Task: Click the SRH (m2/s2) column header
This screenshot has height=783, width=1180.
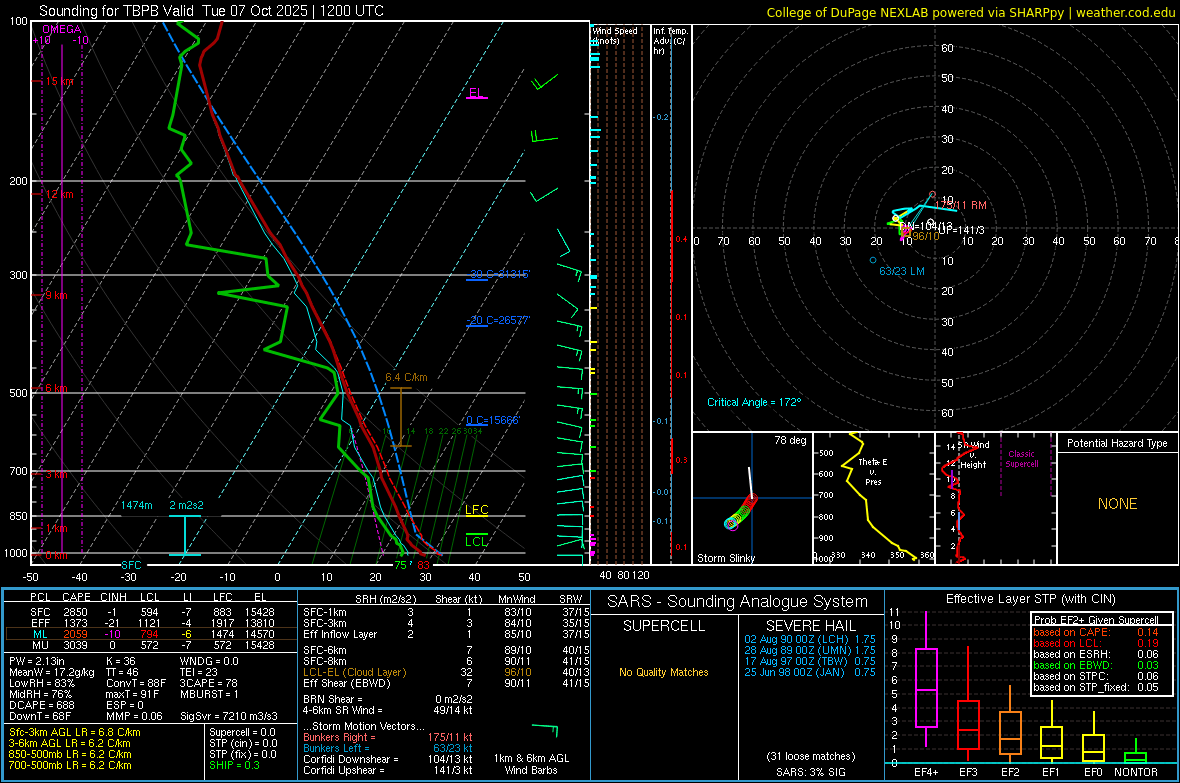Action: pyautogui.click(x=386, y=599)
